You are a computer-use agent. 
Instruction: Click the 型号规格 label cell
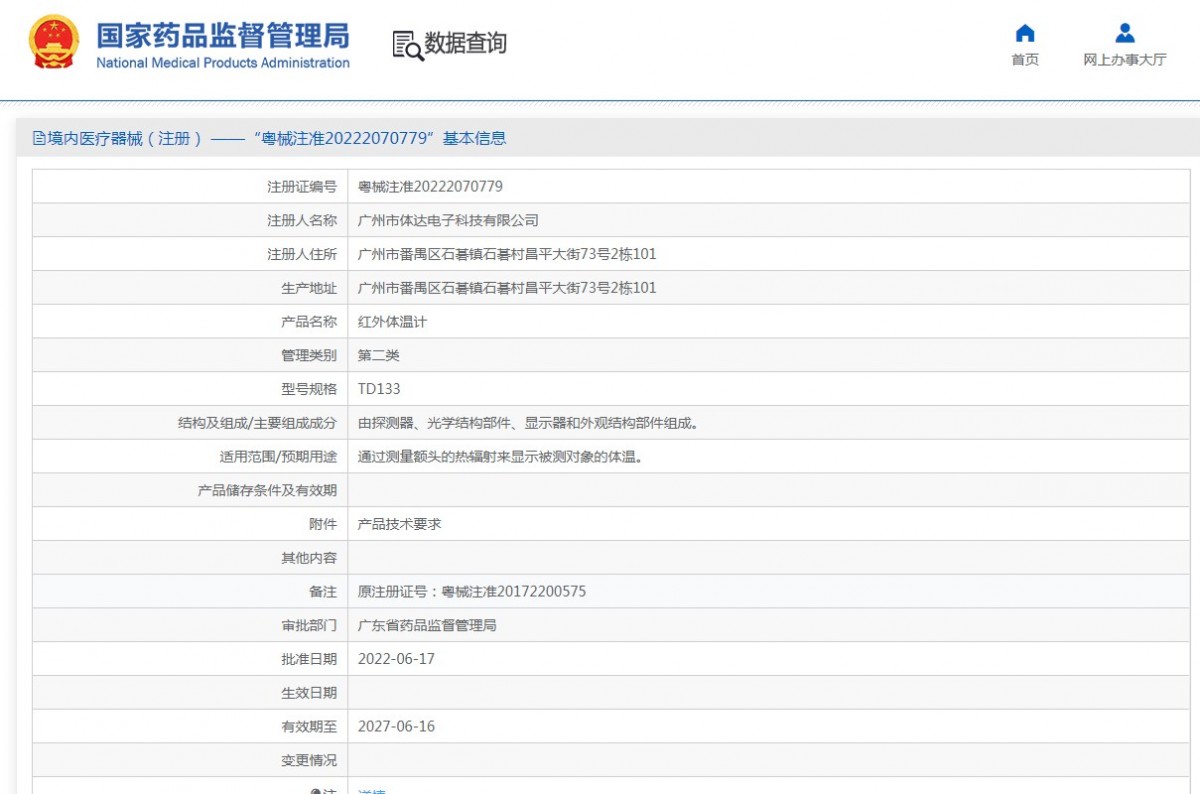point(190,389)
